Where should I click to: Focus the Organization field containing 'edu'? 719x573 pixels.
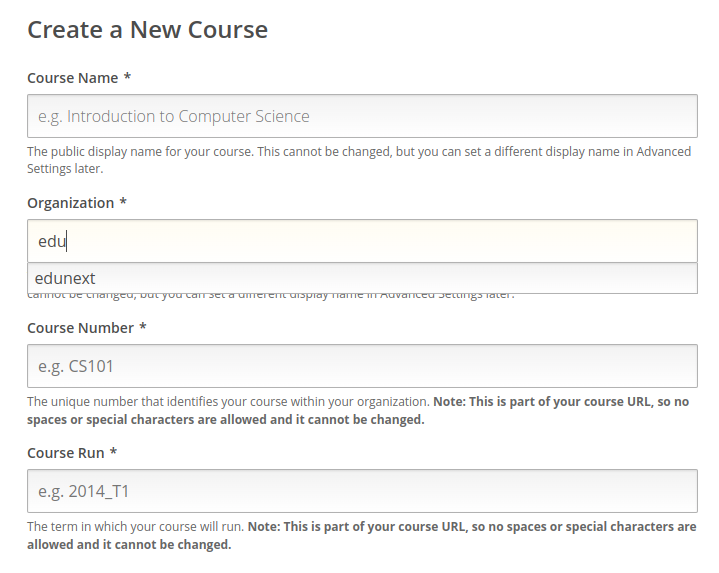(x=362, y=241)
